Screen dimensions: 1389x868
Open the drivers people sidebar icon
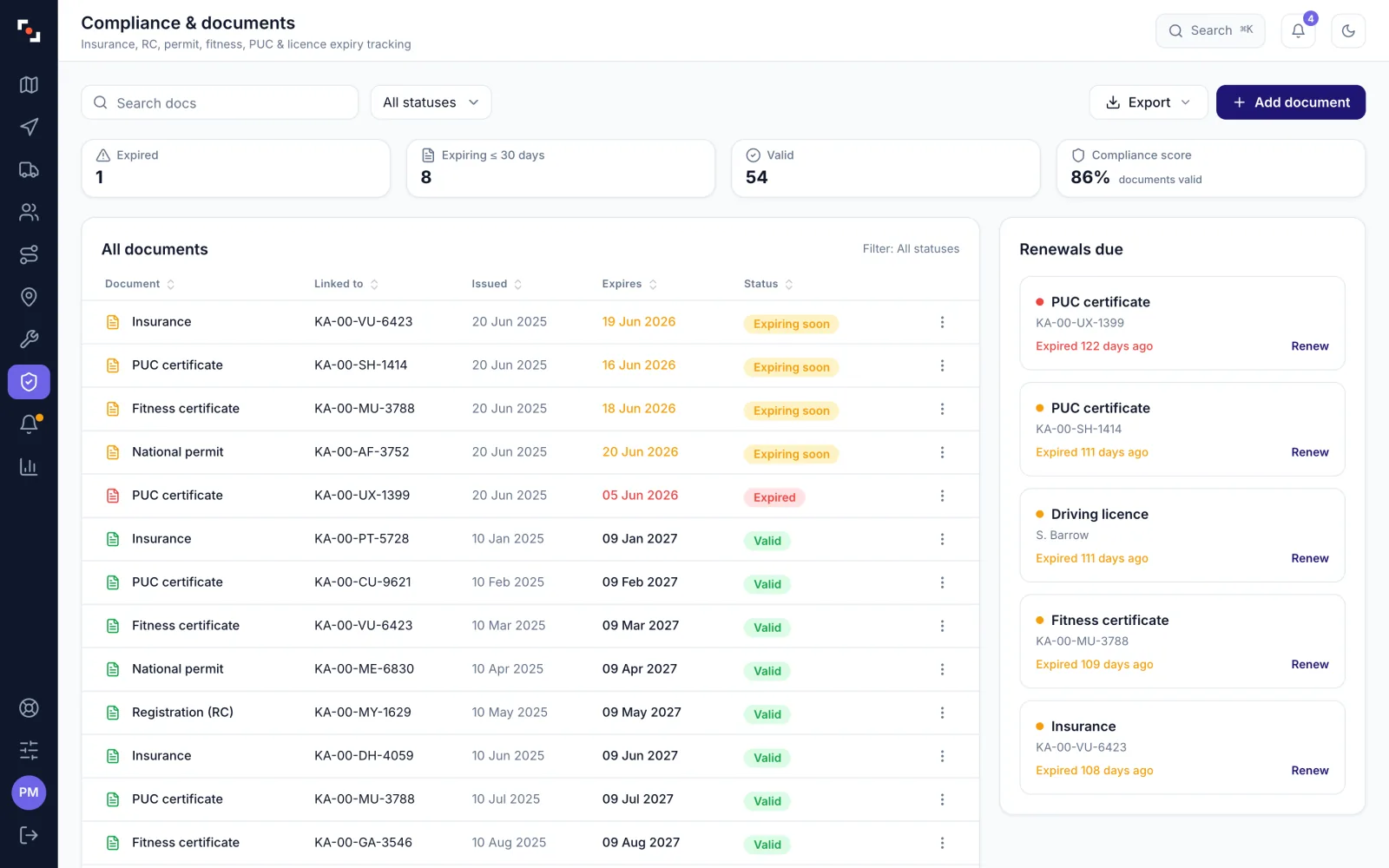click(29, 212)
